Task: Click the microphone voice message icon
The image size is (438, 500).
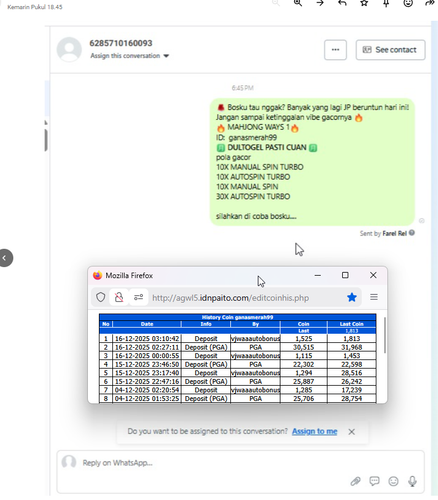Action: [x=412, y=481]
